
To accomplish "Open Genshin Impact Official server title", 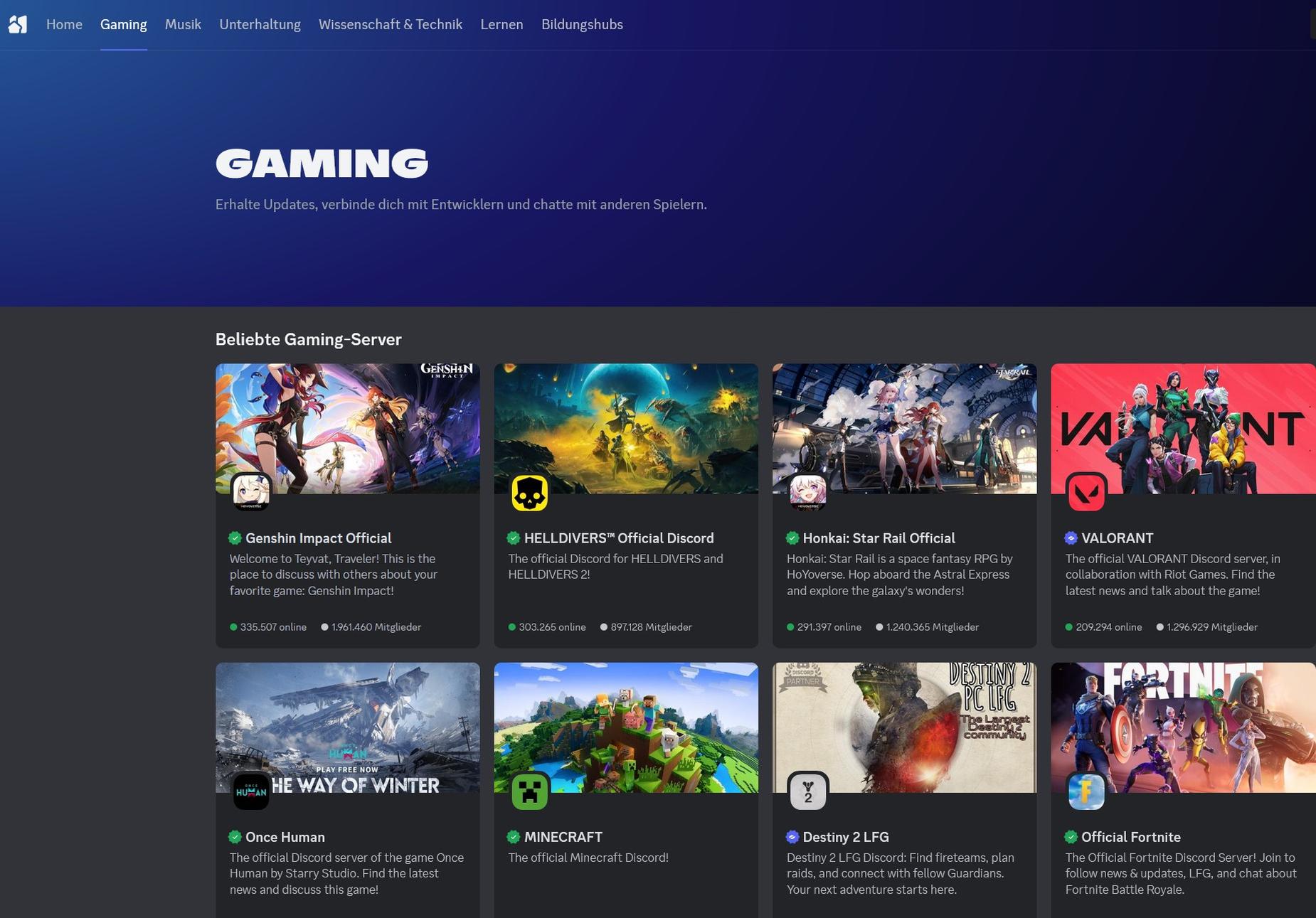I will pyautogui.click(x=318, y=538).
